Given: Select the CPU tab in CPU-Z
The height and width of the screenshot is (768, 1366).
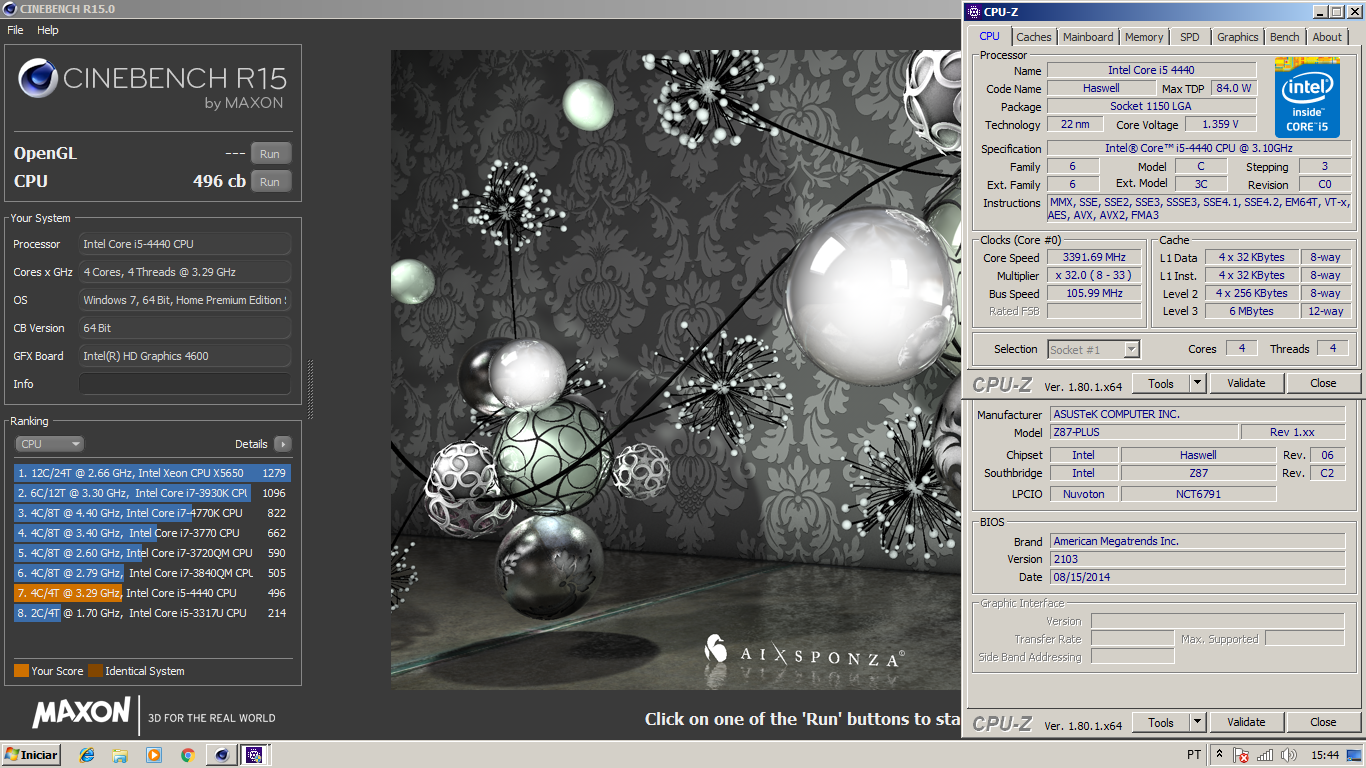Looking at the screenshot, I should click(989, 36).
